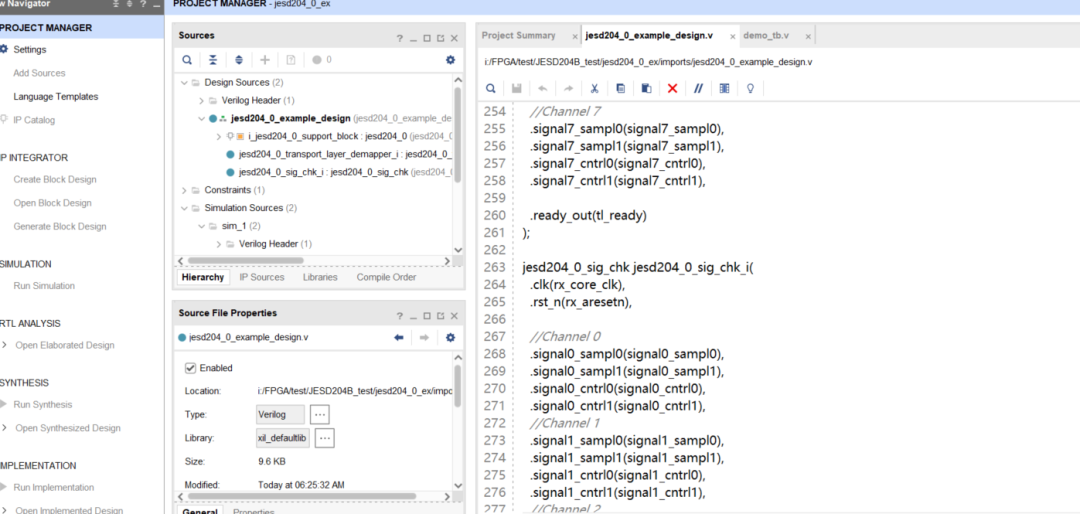Collapse Simulation Sources node

click(184, 208)
